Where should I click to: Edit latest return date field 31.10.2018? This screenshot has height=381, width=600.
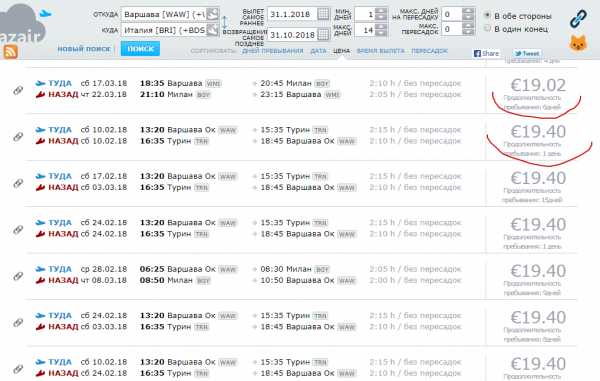click(292, 35)
